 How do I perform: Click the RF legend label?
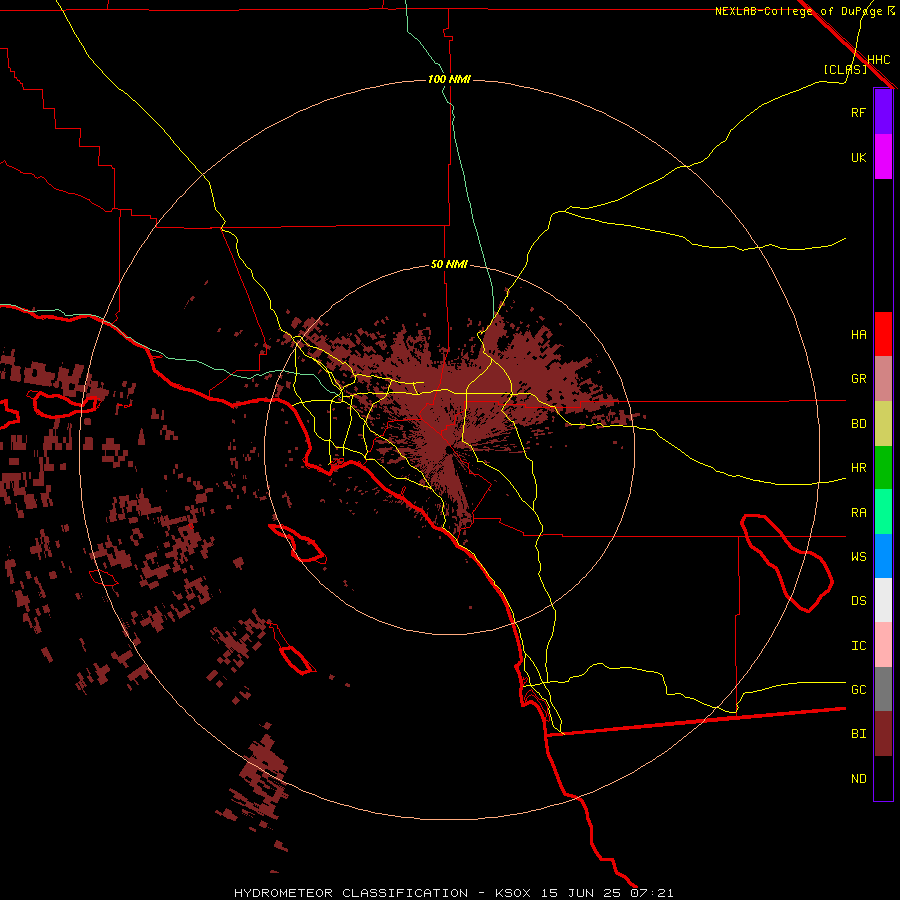(x=858, y=112)
